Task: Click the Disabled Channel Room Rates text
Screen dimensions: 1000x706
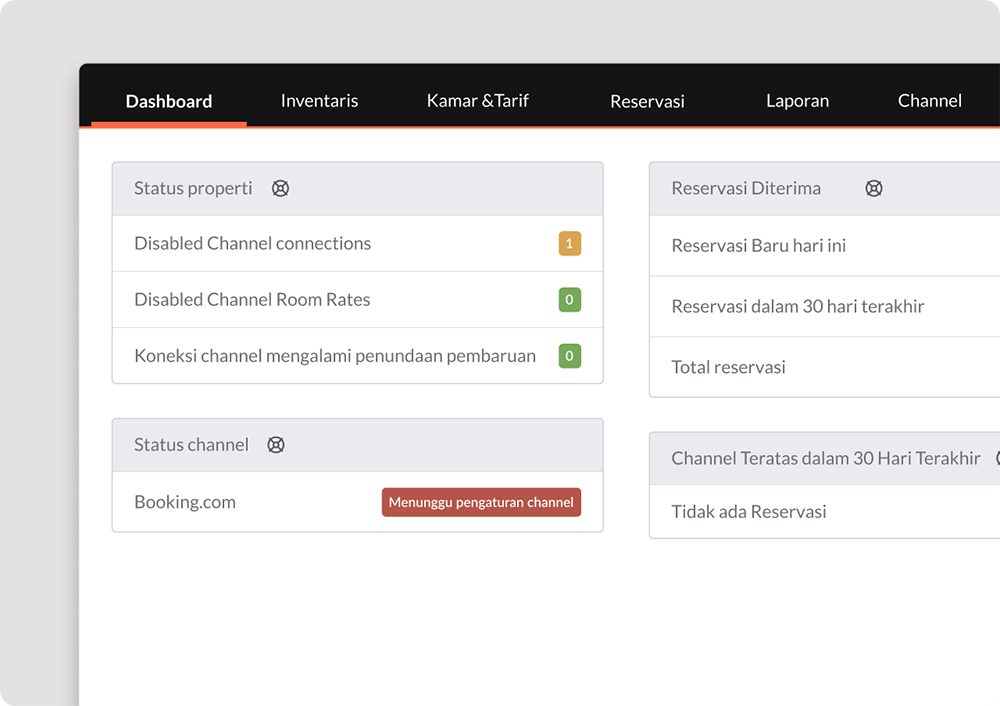Action: [x=252, y=299]
